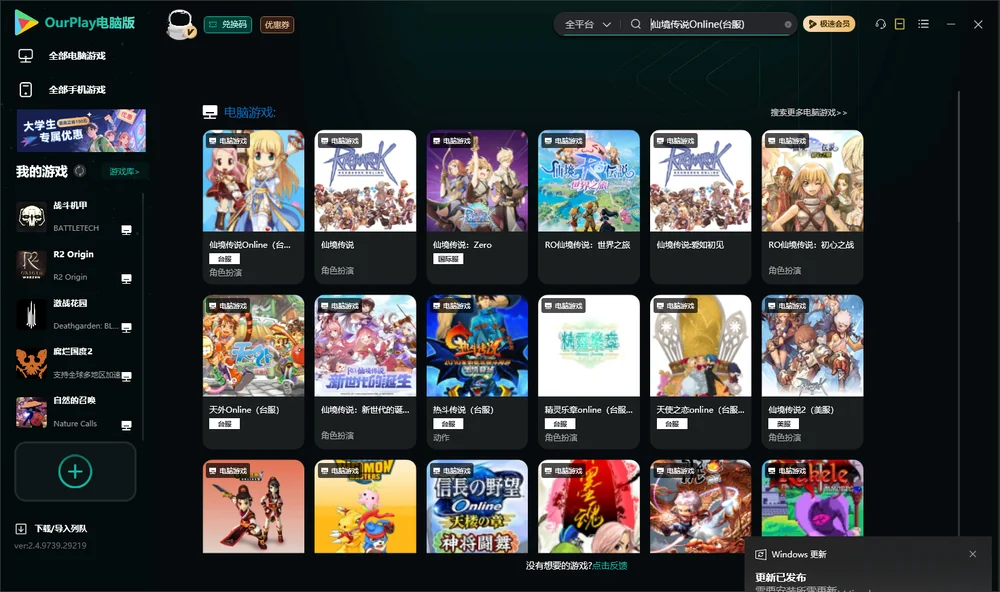Select 腐烂国度2 in my games list
Viewport: 1000px width, 592px height.
[73, 363]
